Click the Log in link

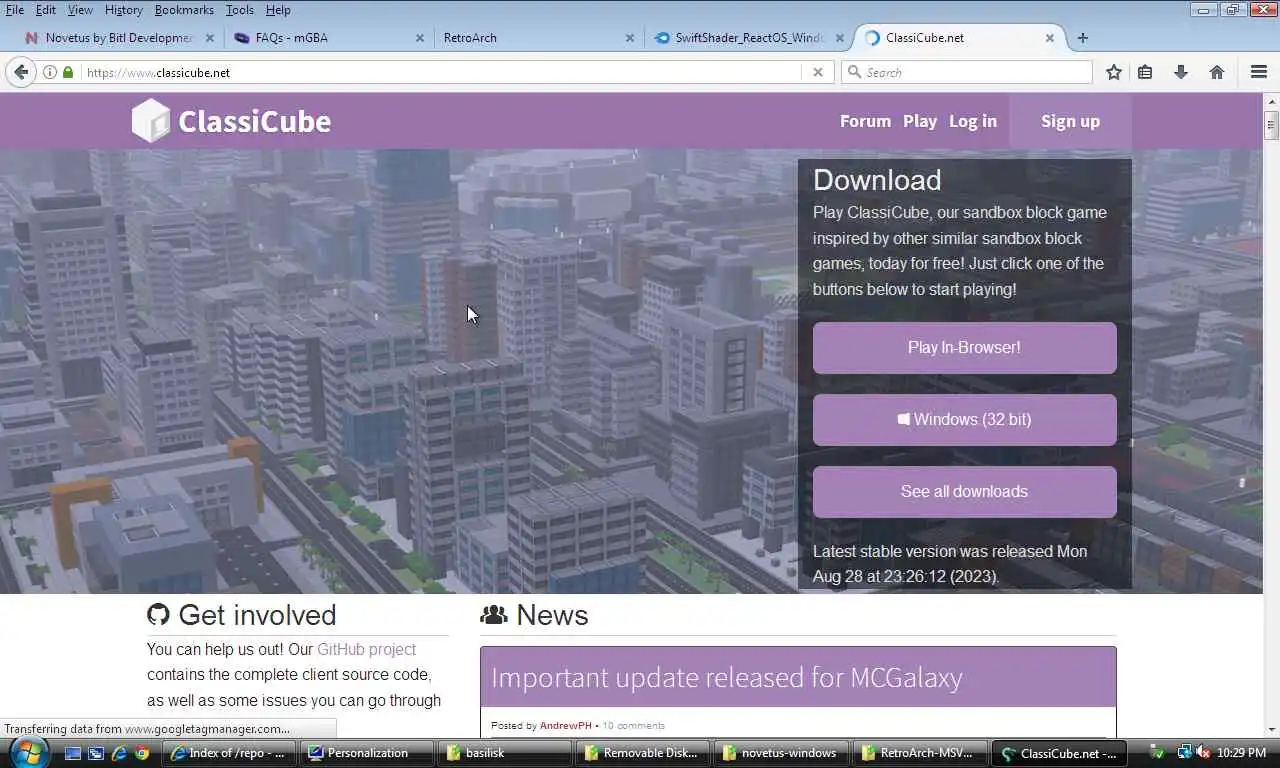(x=973, y=121)
